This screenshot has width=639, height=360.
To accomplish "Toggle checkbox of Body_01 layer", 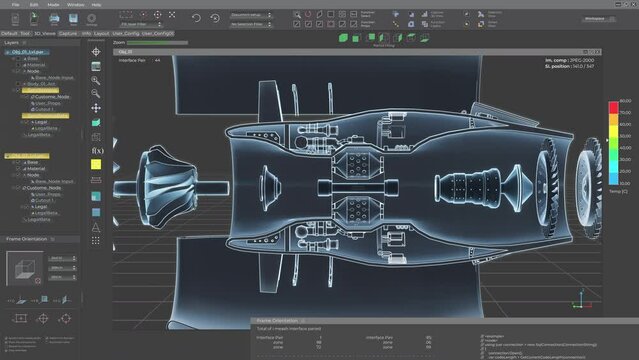I will point(18,84).
